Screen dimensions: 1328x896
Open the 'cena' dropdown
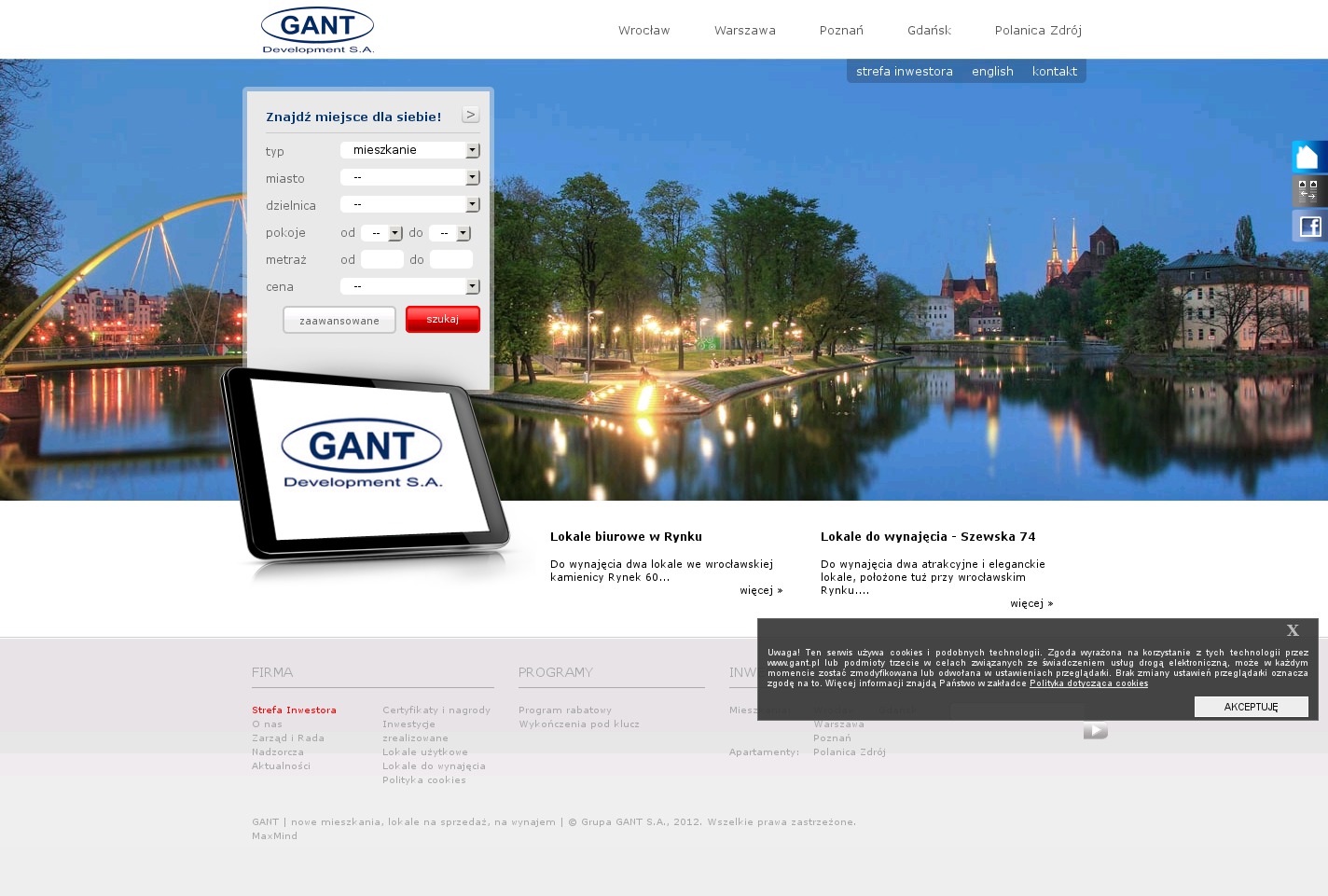(410, 286)
